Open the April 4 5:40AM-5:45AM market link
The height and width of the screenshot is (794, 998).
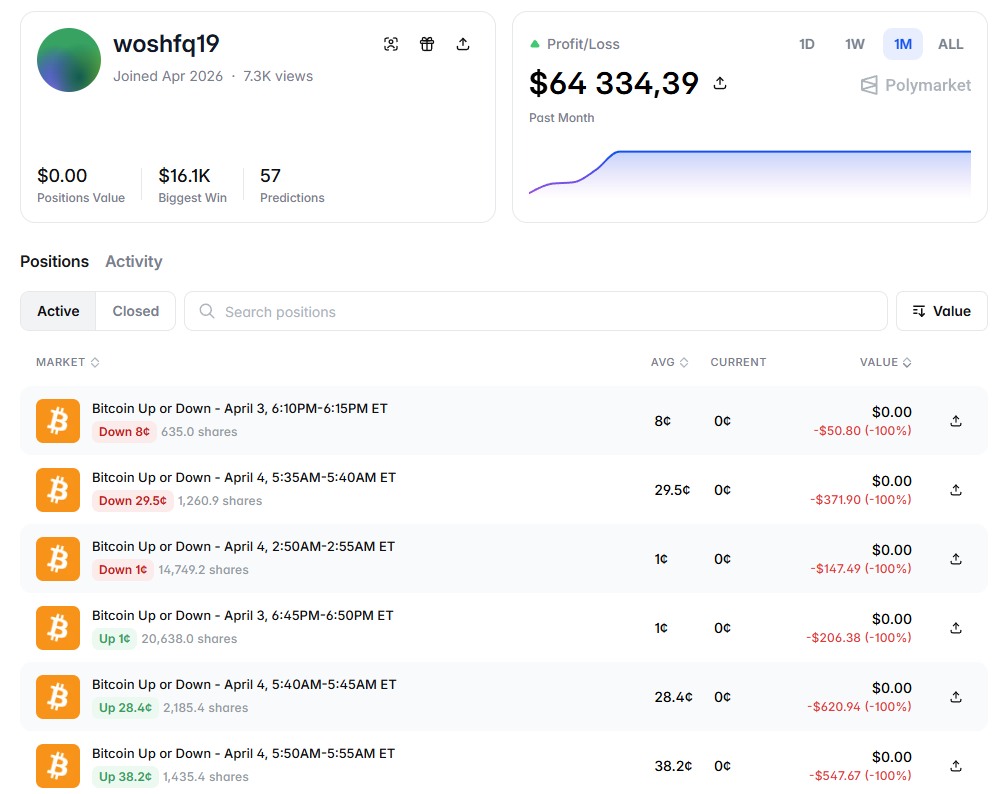coord(244,685)
